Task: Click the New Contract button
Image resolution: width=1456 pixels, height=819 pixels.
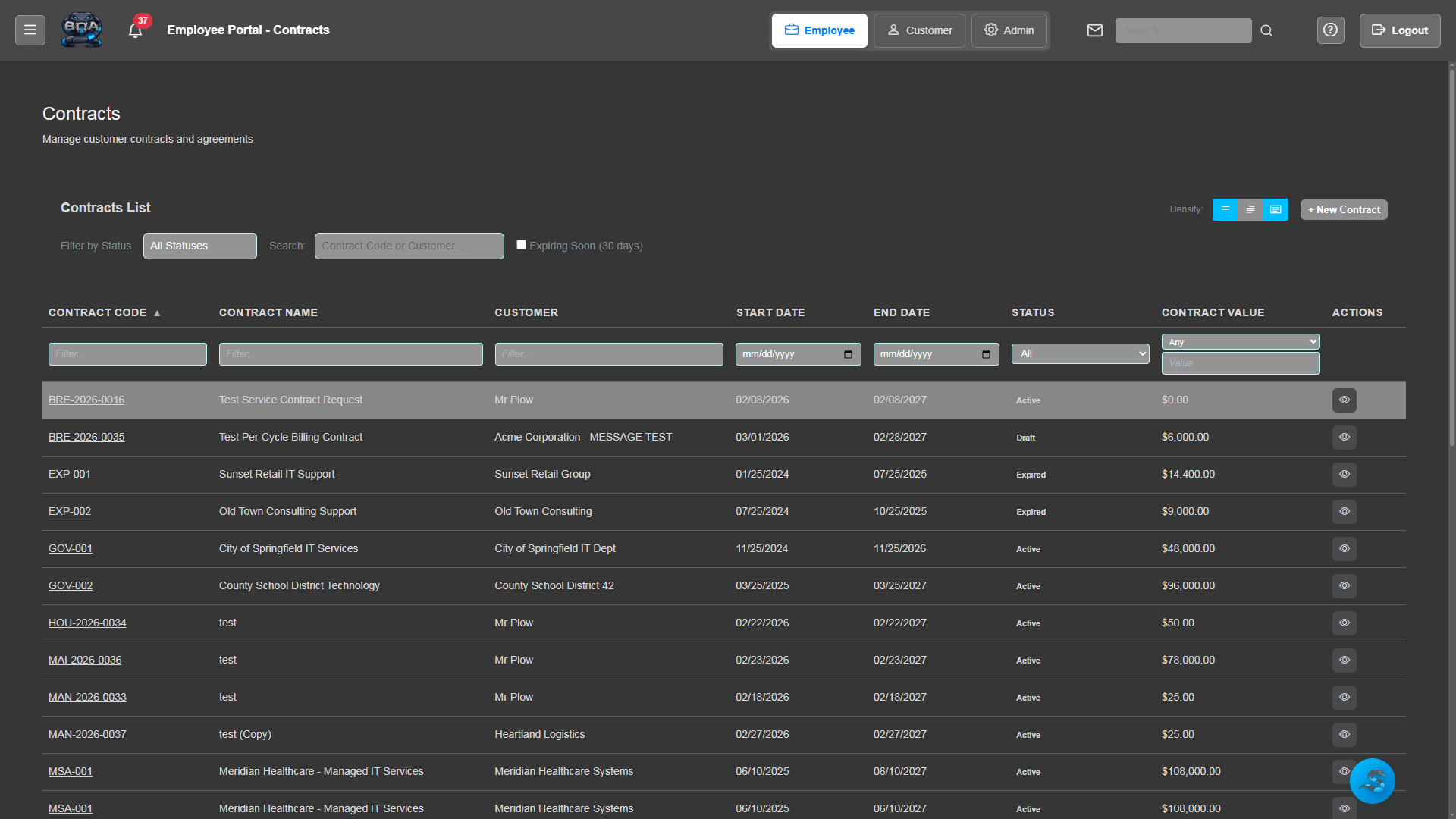Action: click(x=1343, y=209)
